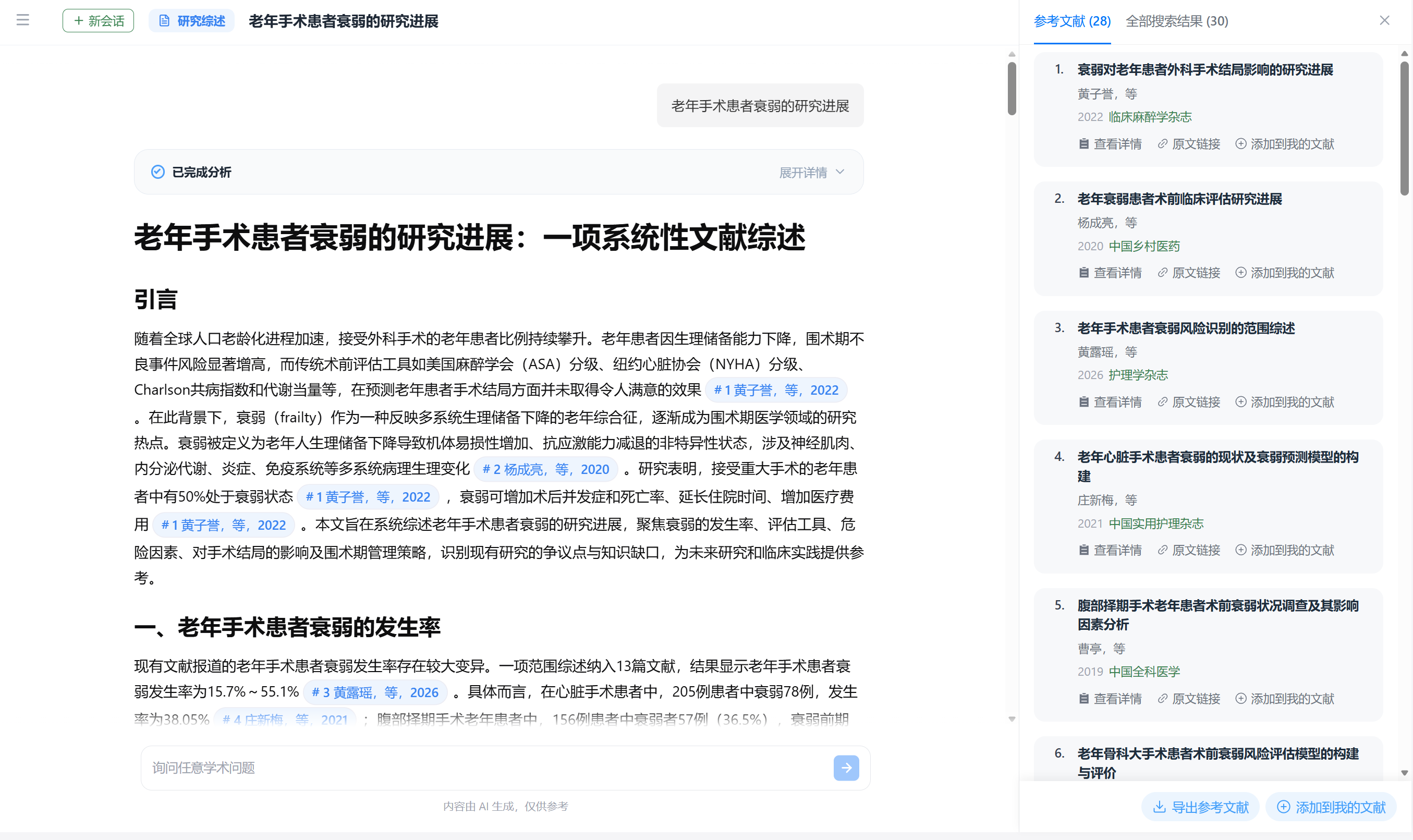Open reference 3 title 老年手术患者衰弱风险识别的范围综述
The width and height of the screenshot is (1413, 840).
click(x=1186, y=328)
